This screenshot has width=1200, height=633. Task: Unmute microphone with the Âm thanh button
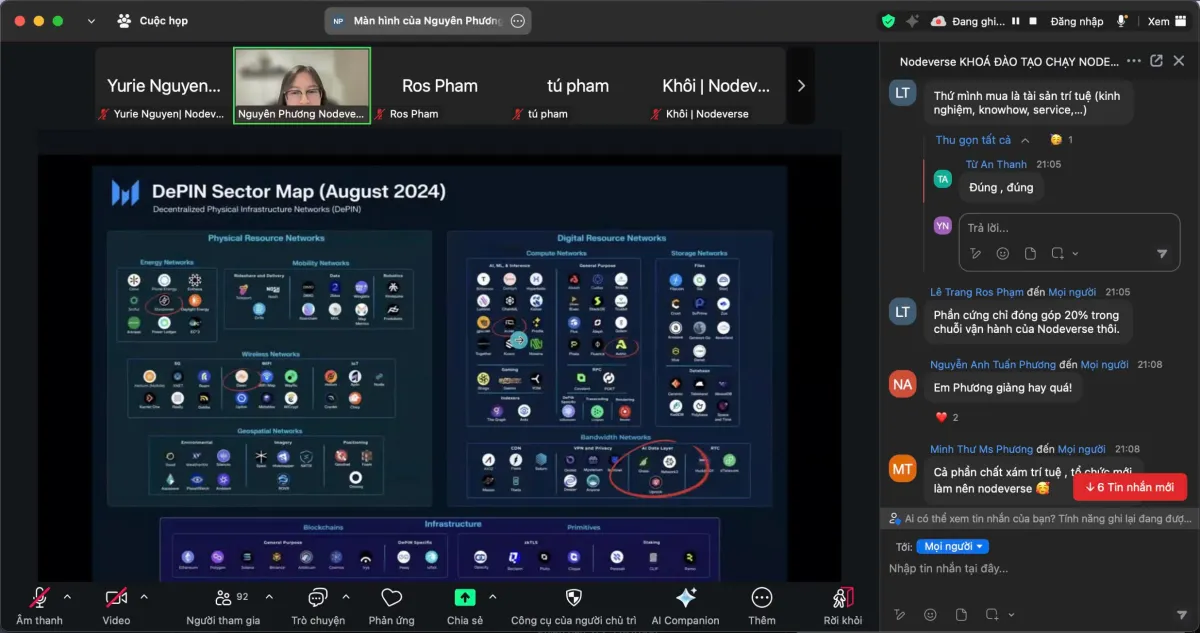click(39, 605)
